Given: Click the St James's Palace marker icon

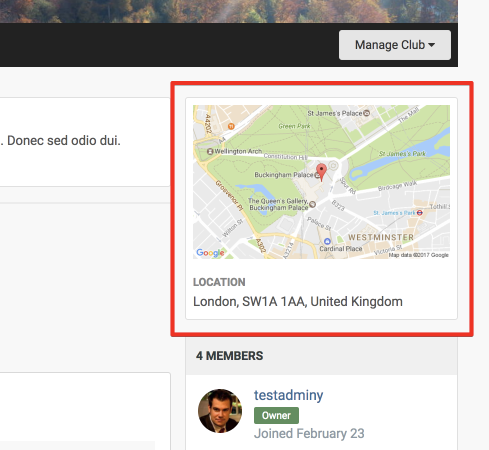Looking at the screenshot, I should click(366, 113).
